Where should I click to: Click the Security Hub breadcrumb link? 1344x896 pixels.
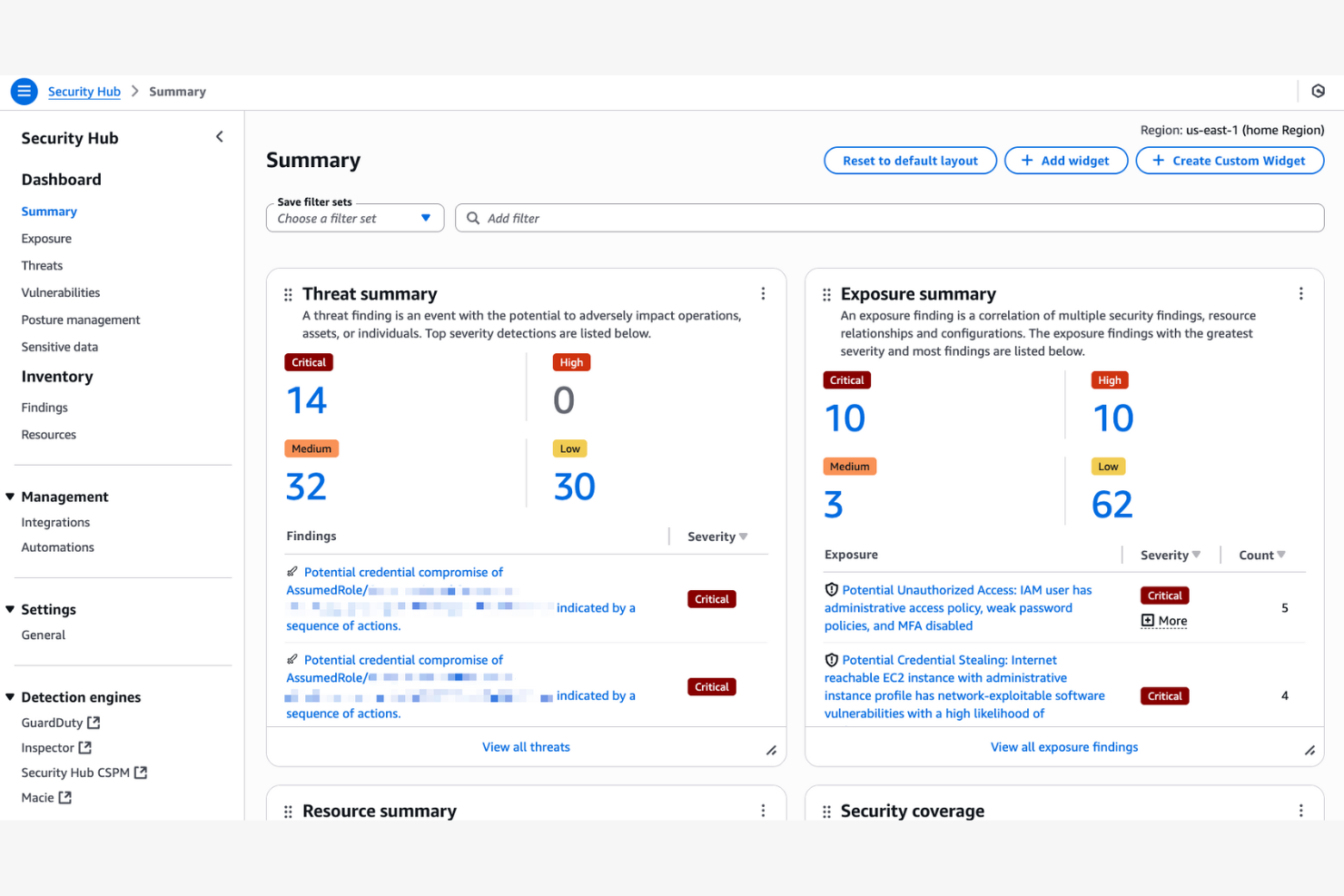click(84, 91)
